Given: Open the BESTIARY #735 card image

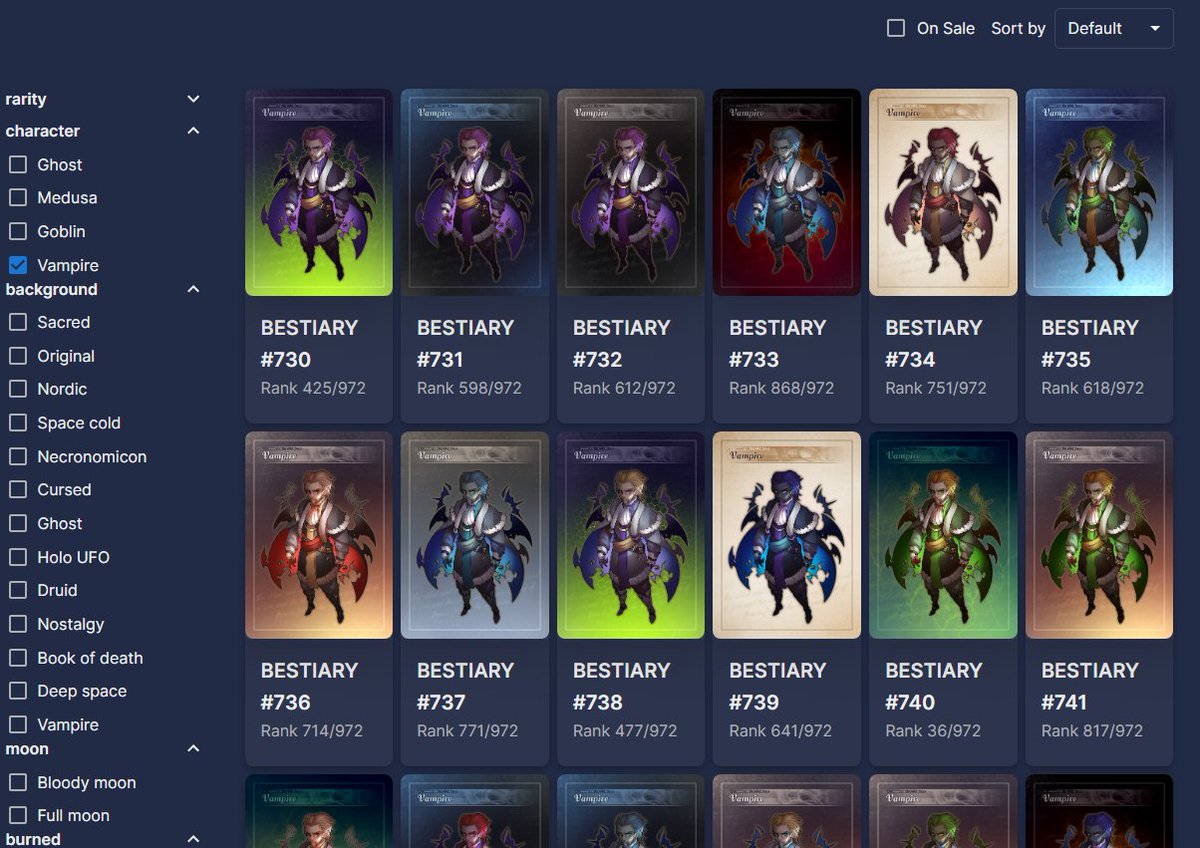Looking at the screenshot, I should tap(1099, 192).
